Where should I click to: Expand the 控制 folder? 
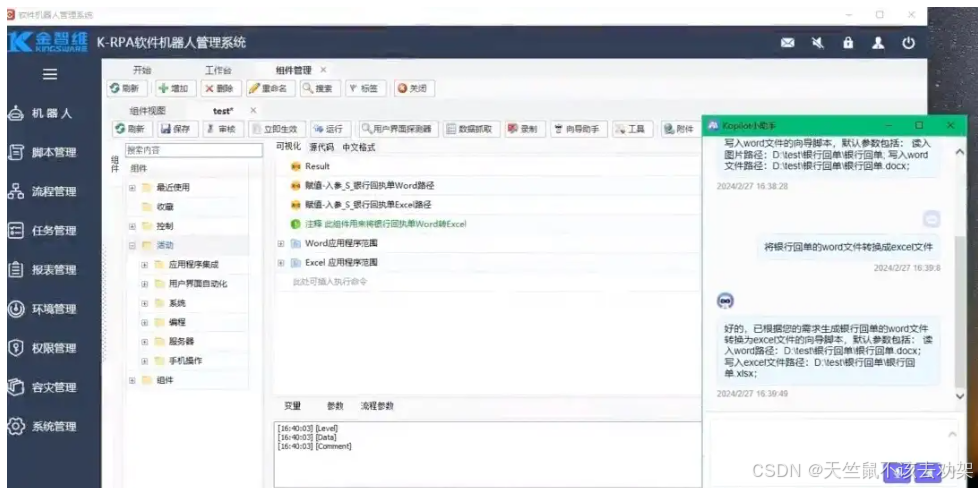coord(132,226)
